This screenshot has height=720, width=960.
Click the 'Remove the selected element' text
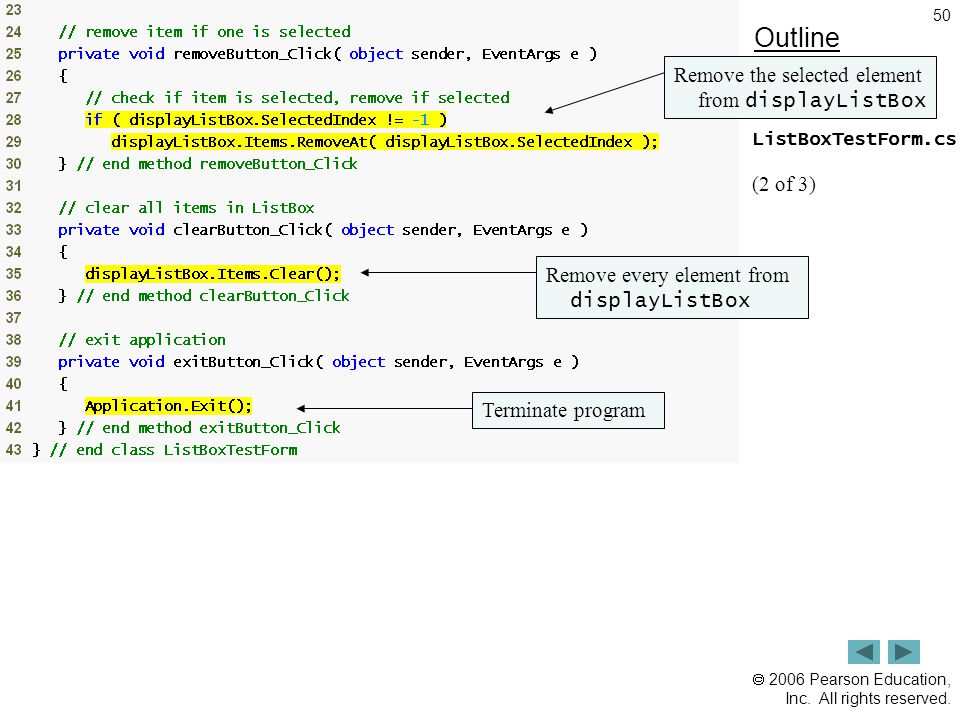point(797,75)
